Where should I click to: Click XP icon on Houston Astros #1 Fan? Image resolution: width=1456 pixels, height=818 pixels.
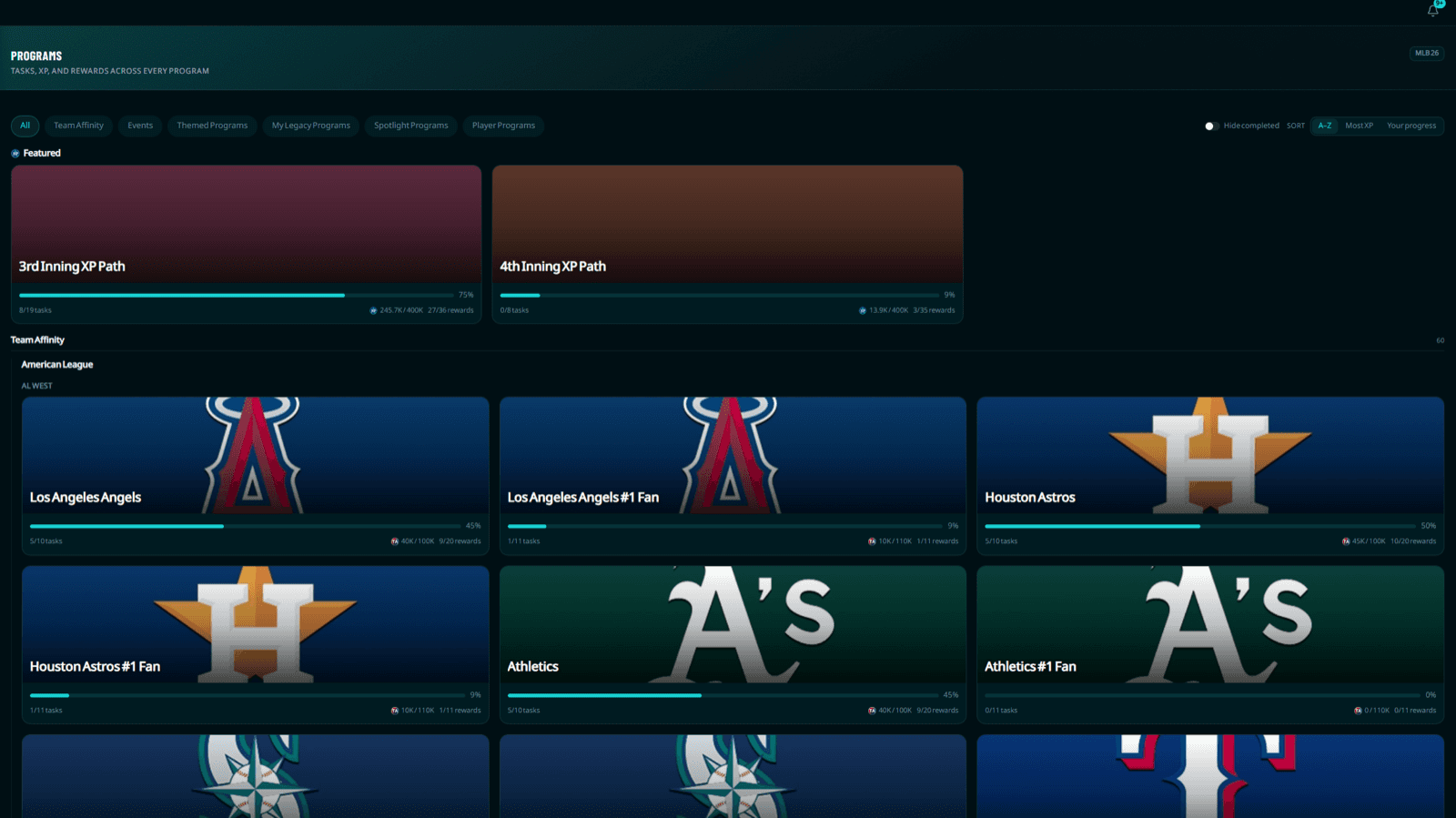[x=395, y=711]
